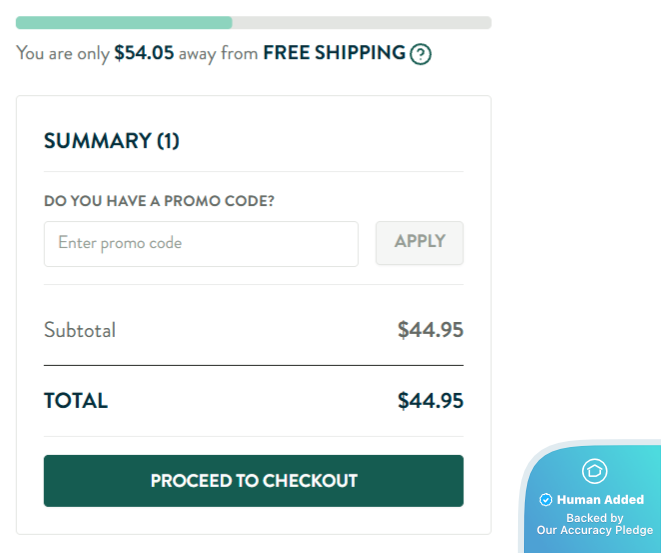Proceed to checkout with the green button

coord(253,481)
